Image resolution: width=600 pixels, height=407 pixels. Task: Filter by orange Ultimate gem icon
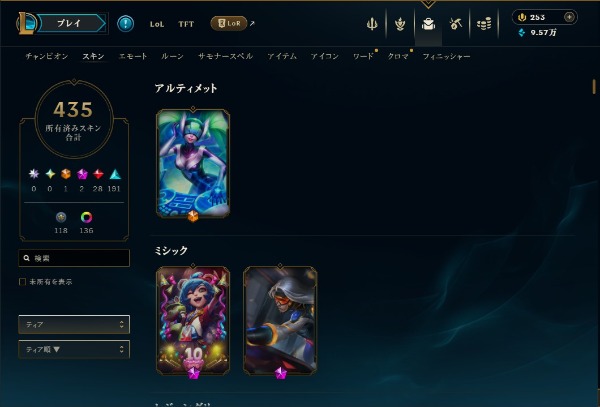tap(66, 174)
